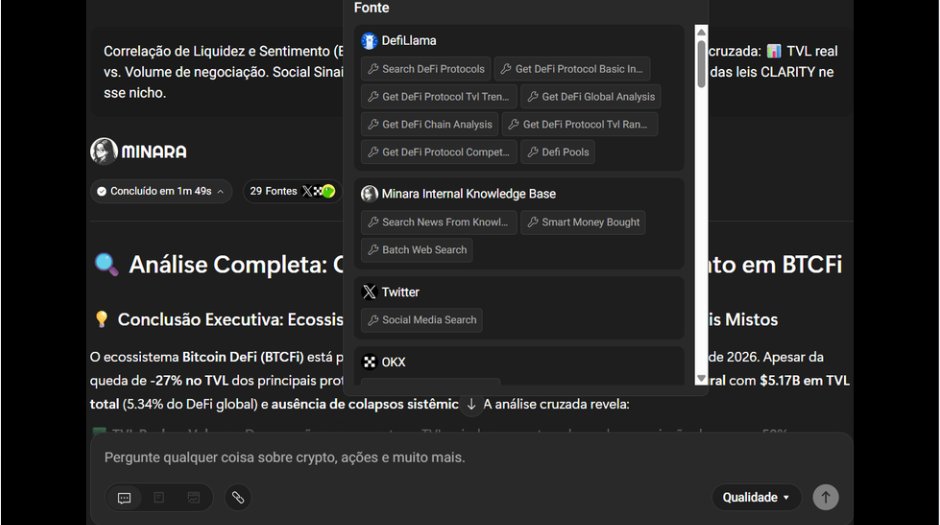Click the green check icon beside Concluído
The image size is (940, 525).
coord(101,191)
